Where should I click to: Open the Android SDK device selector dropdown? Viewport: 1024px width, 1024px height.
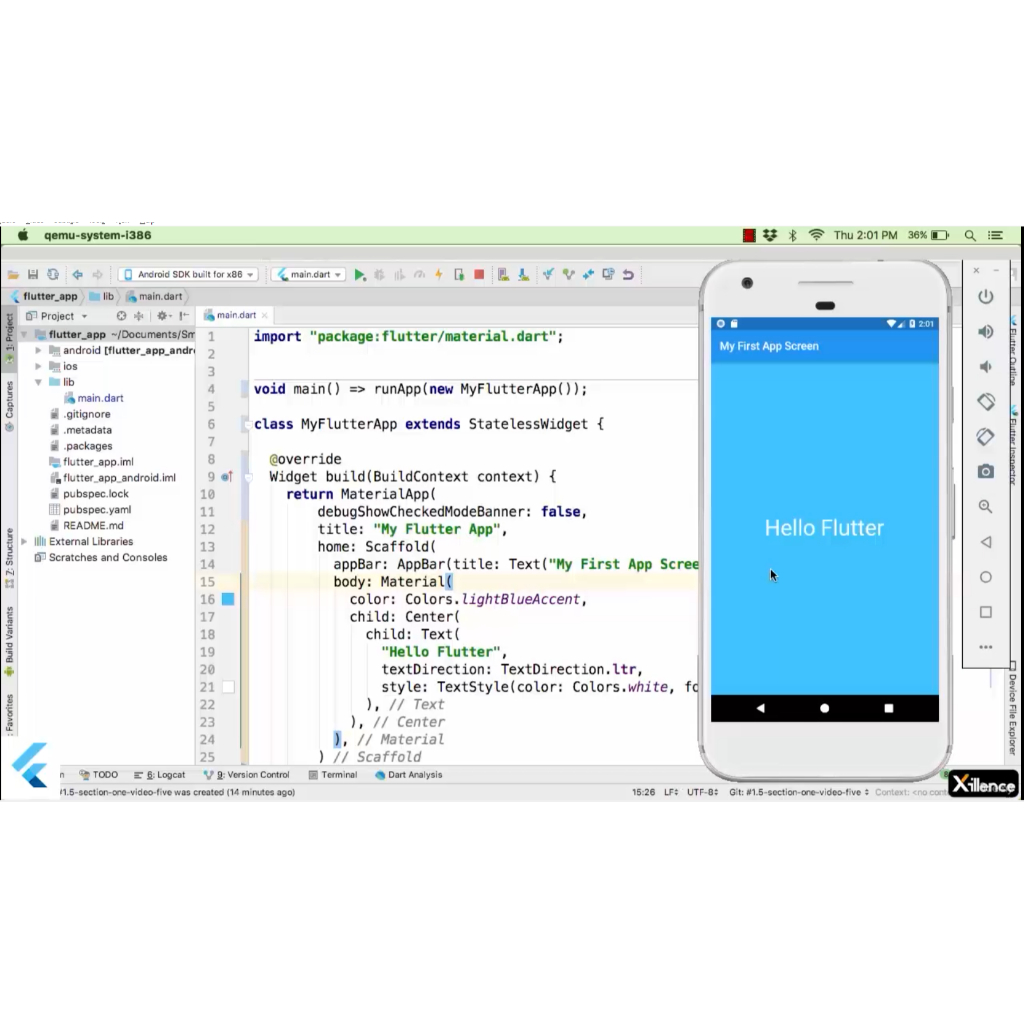(x=188, y=275)
